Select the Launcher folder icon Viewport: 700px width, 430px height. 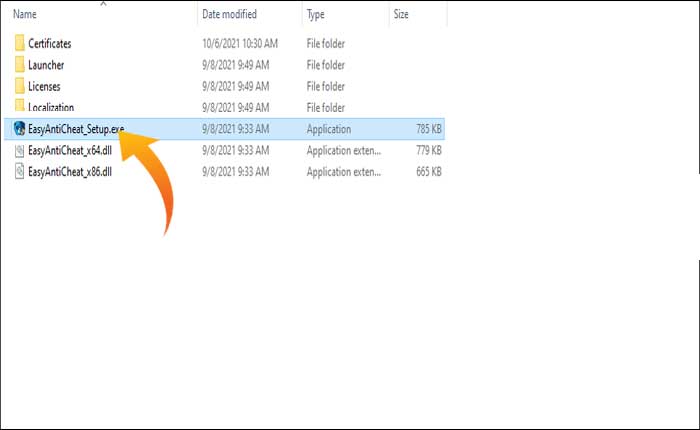pyautogui.click(x=20, y=65)
